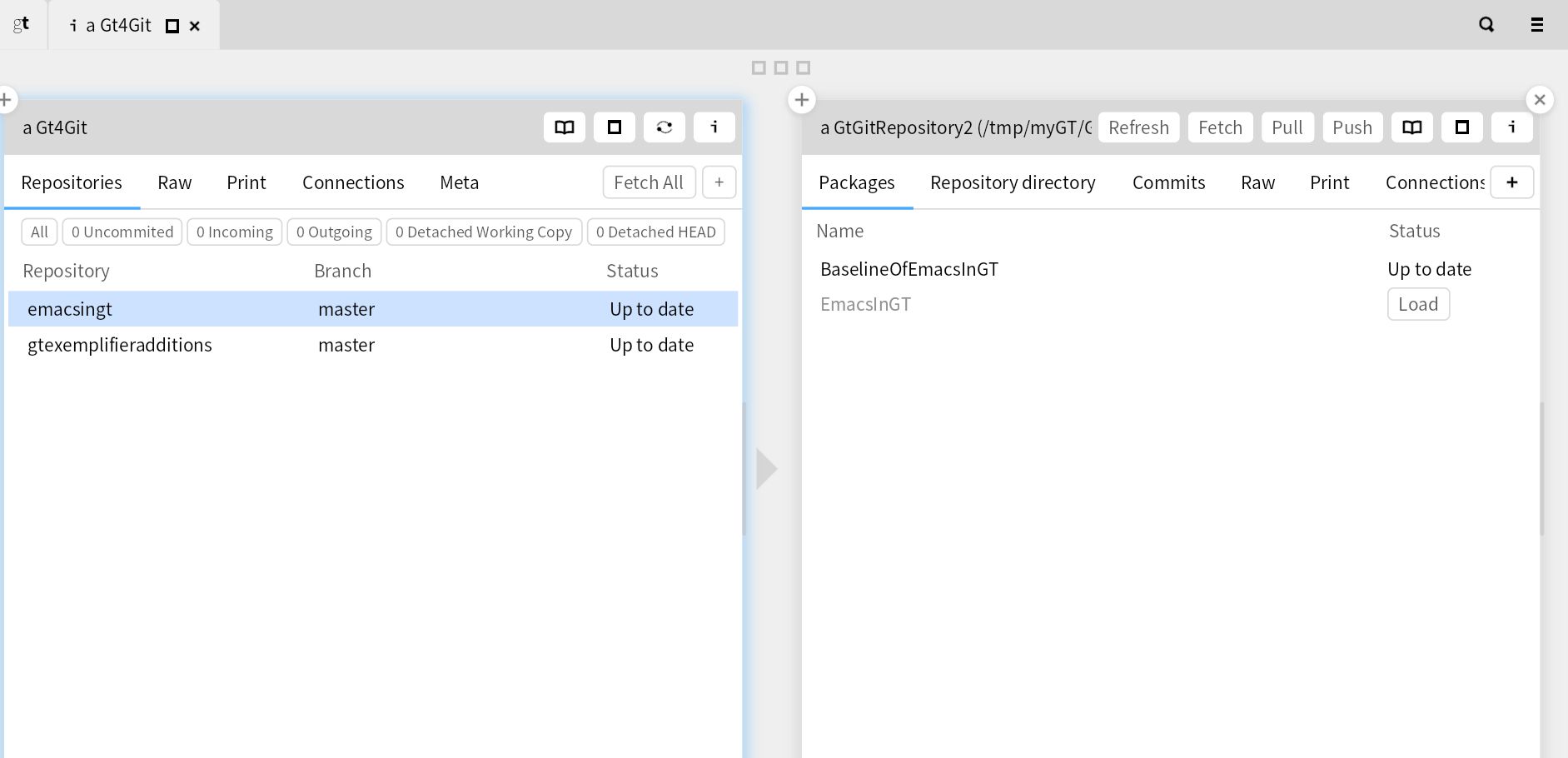
Task: Open the hamburger menu at top right
Action: pos(1537,25)
